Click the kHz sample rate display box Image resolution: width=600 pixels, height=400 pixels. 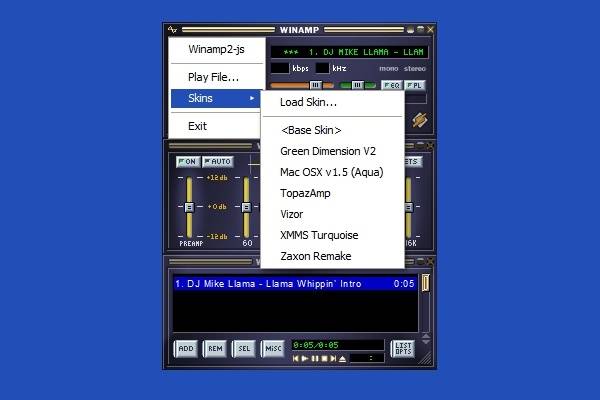pos(322,68)
